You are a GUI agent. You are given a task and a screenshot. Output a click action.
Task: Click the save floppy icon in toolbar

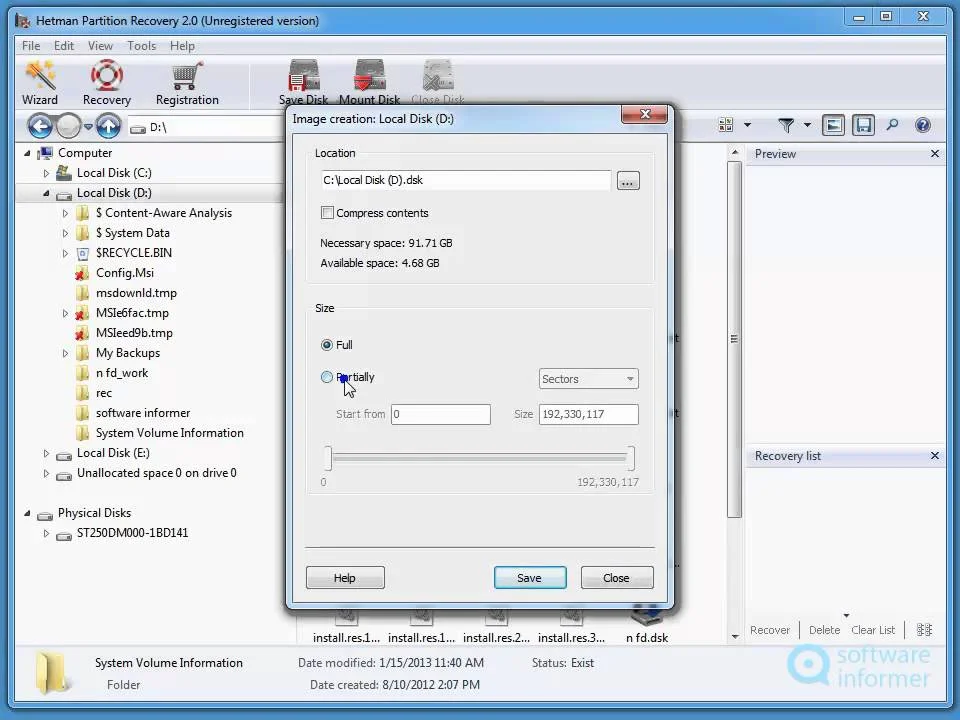(863, 126)
